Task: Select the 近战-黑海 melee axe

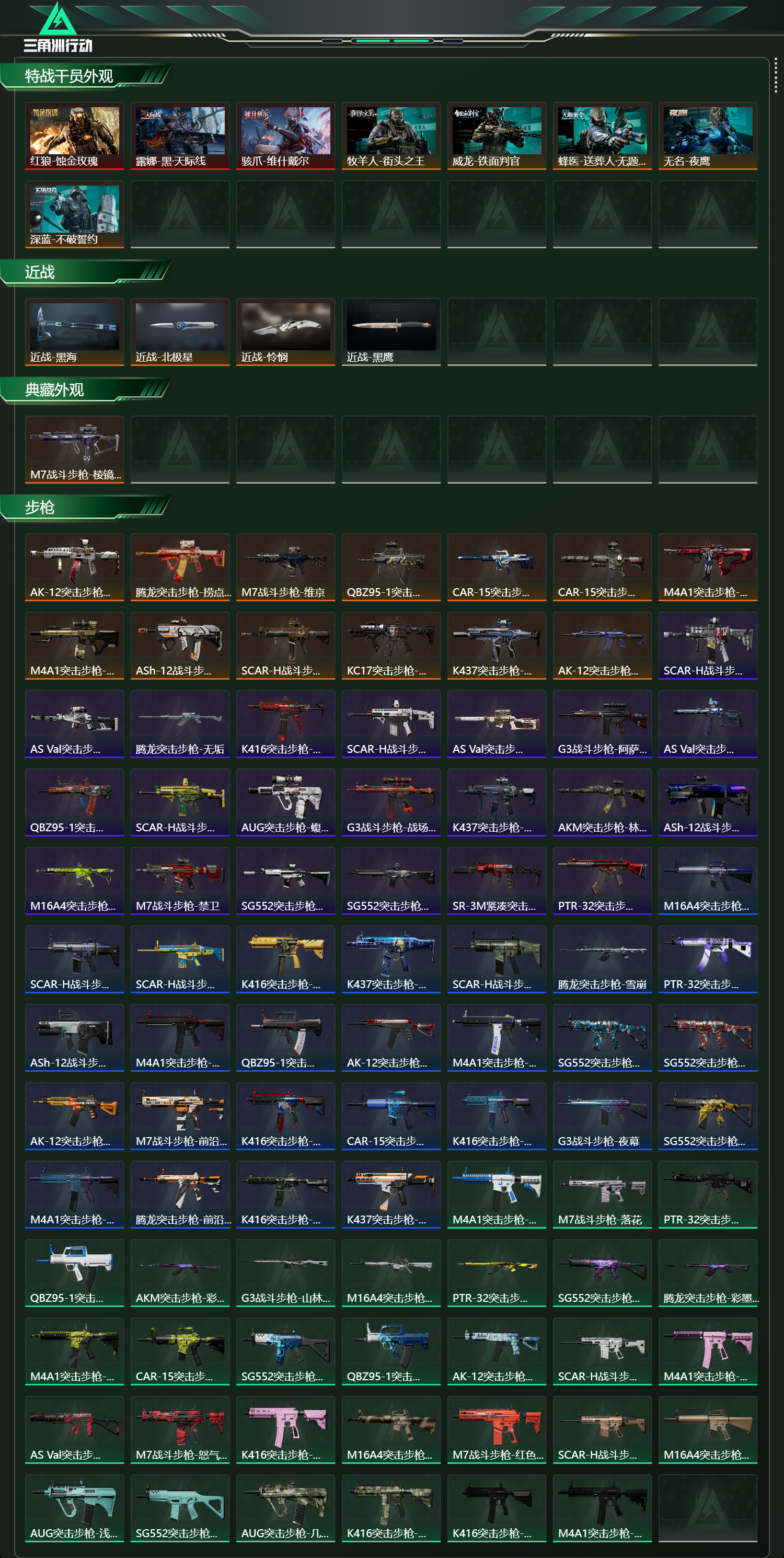Action: pos(74,332)
